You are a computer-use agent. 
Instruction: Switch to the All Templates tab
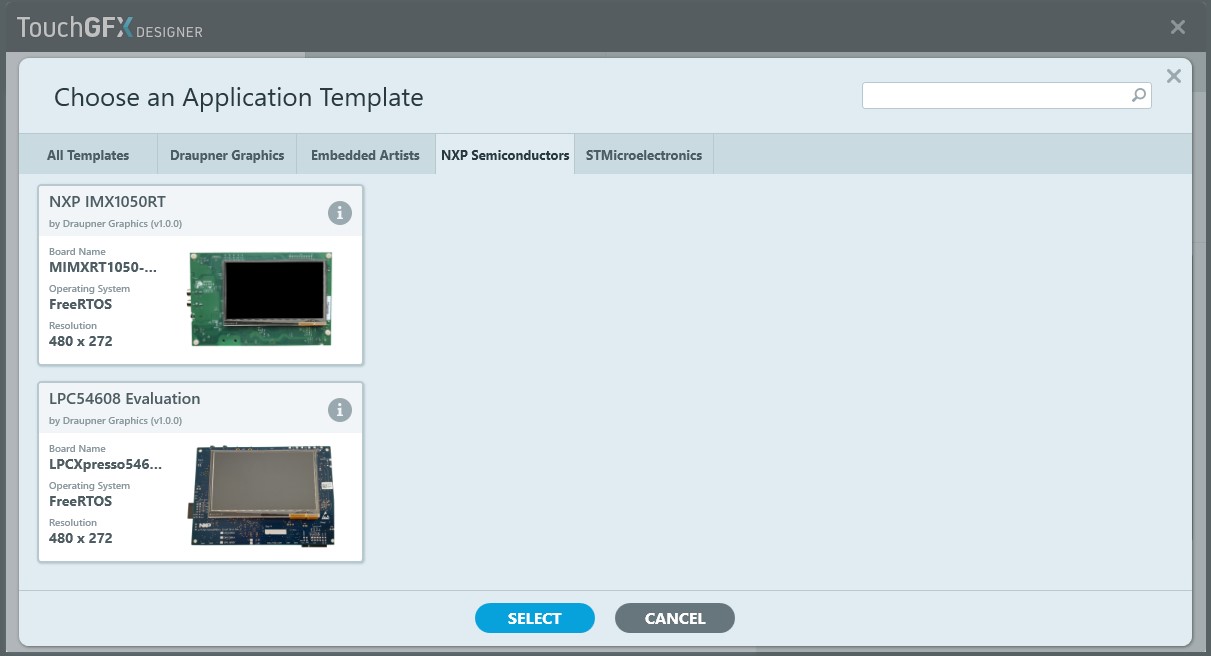click(88, 155)
